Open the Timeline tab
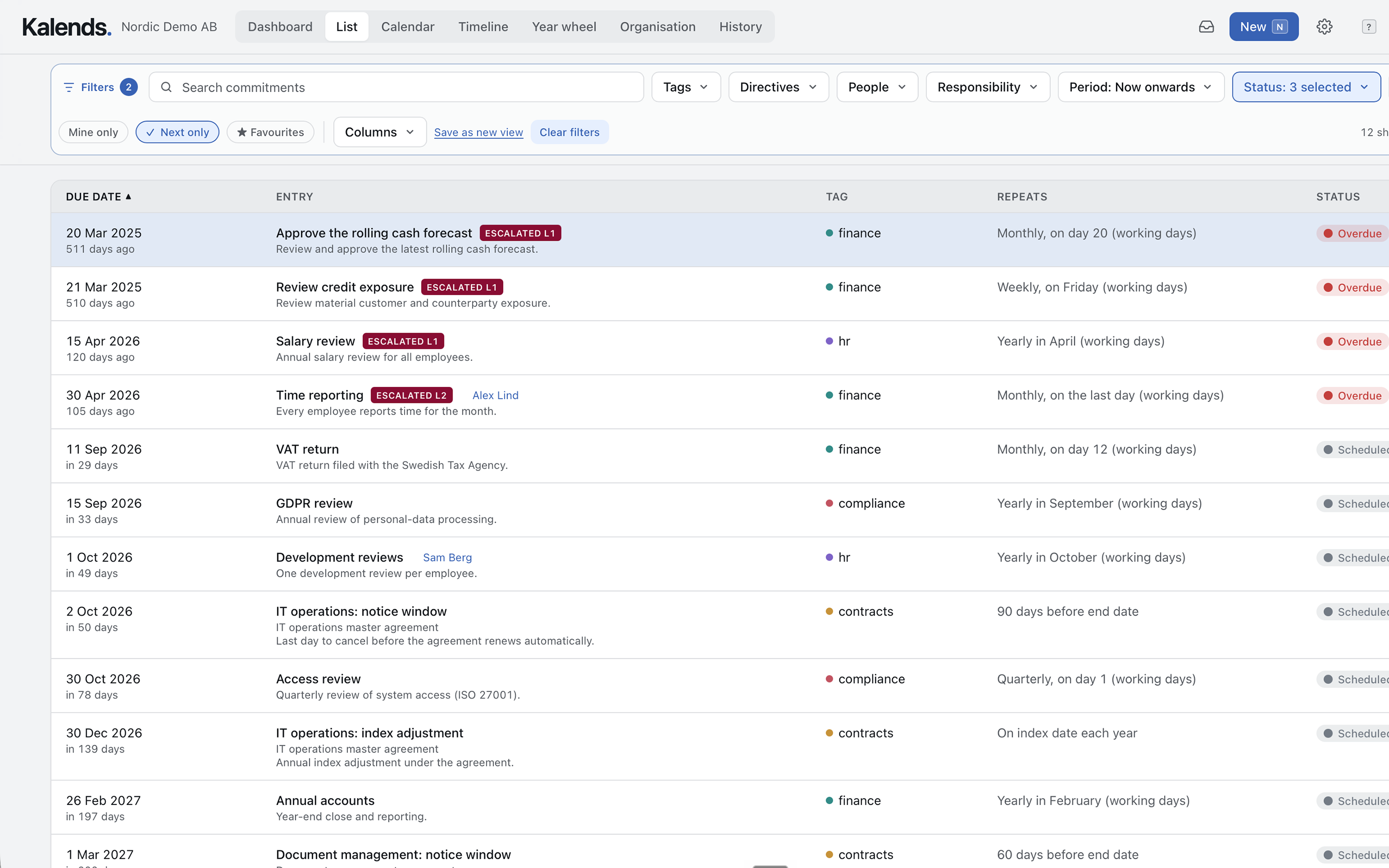This screenshot has height=868, width=1389. coord(483,26)
